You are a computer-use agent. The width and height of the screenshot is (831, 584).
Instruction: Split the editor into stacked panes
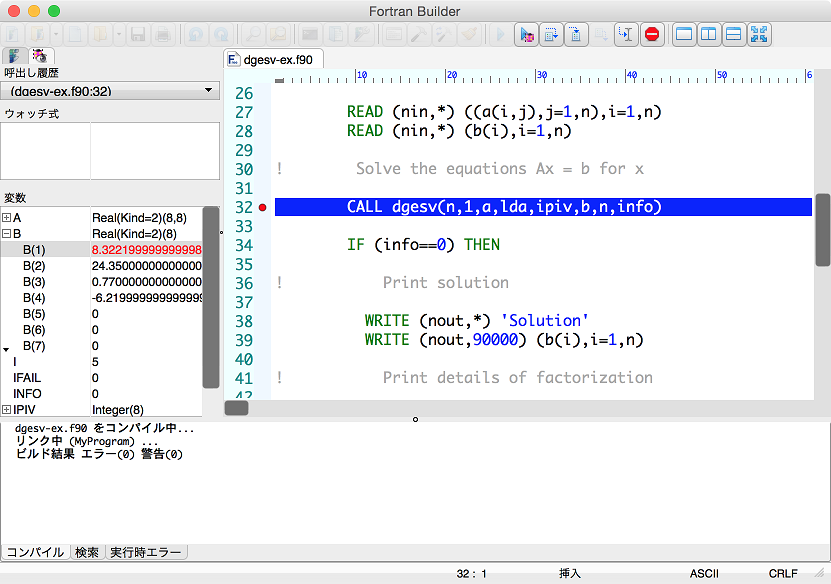733,35
